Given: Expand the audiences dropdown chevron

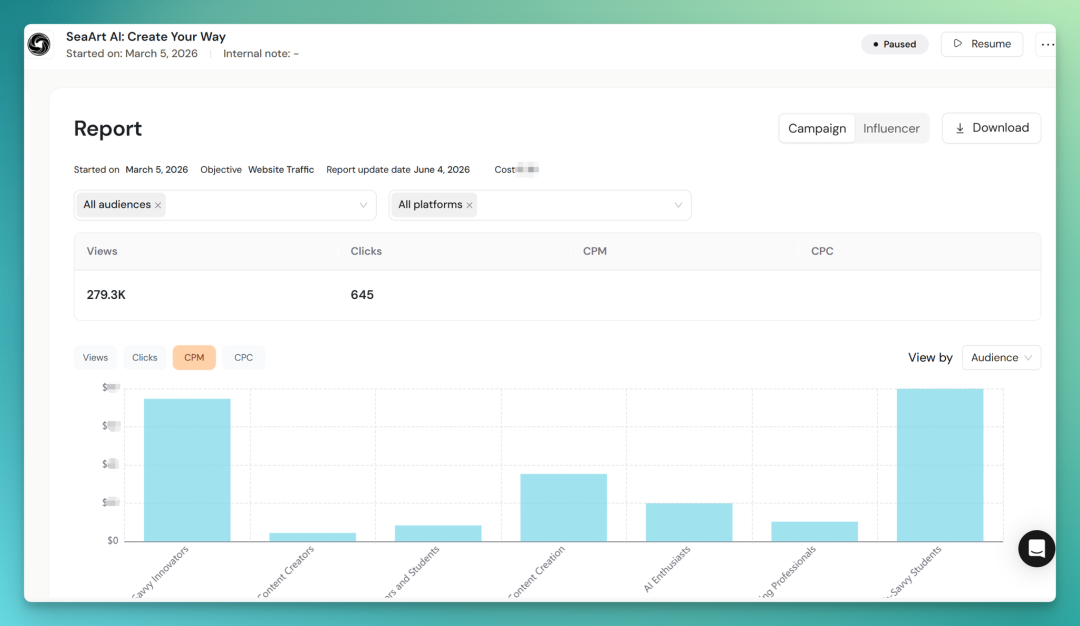Looking at the screenshot, I should coord(363,205).
